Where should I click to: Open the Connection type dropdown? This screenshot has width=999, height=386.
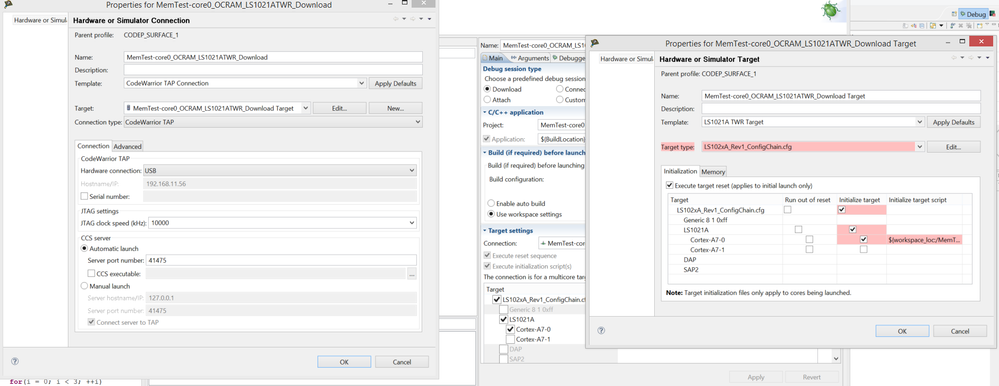(x=417, y=121)
